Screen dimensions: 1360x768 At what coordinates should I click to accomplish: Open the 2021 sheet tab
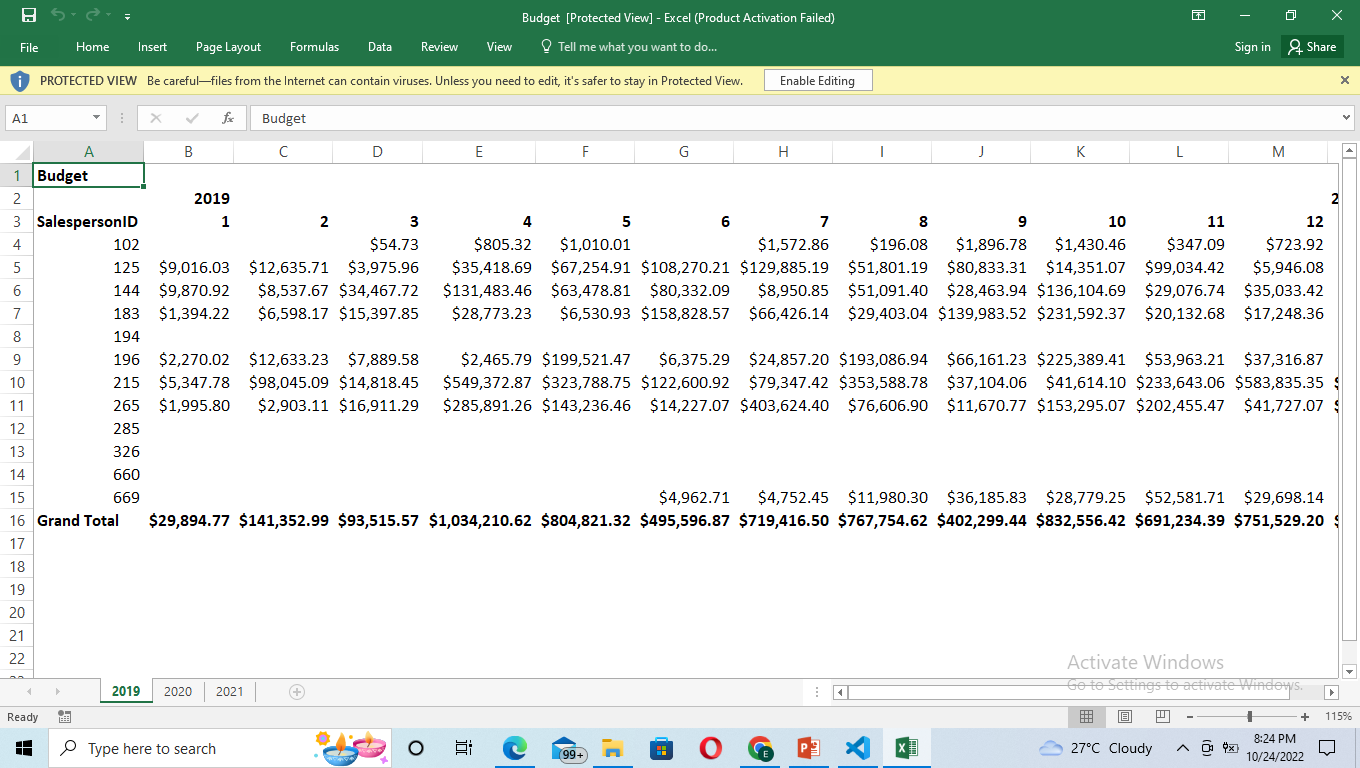229,691
